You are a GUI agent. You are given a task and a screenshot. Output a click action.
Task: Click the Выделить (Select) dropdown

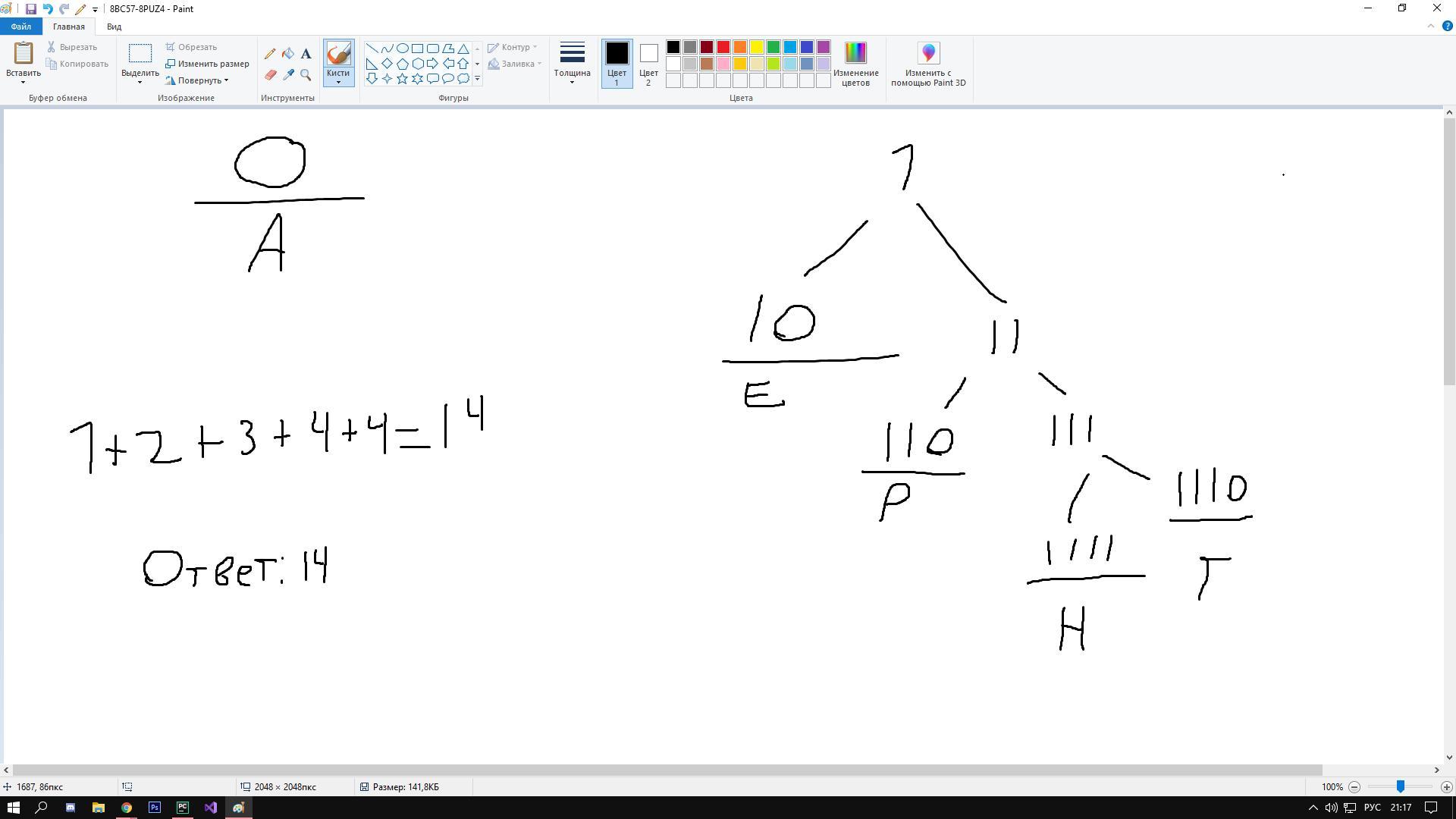click(x=140, y=82)
